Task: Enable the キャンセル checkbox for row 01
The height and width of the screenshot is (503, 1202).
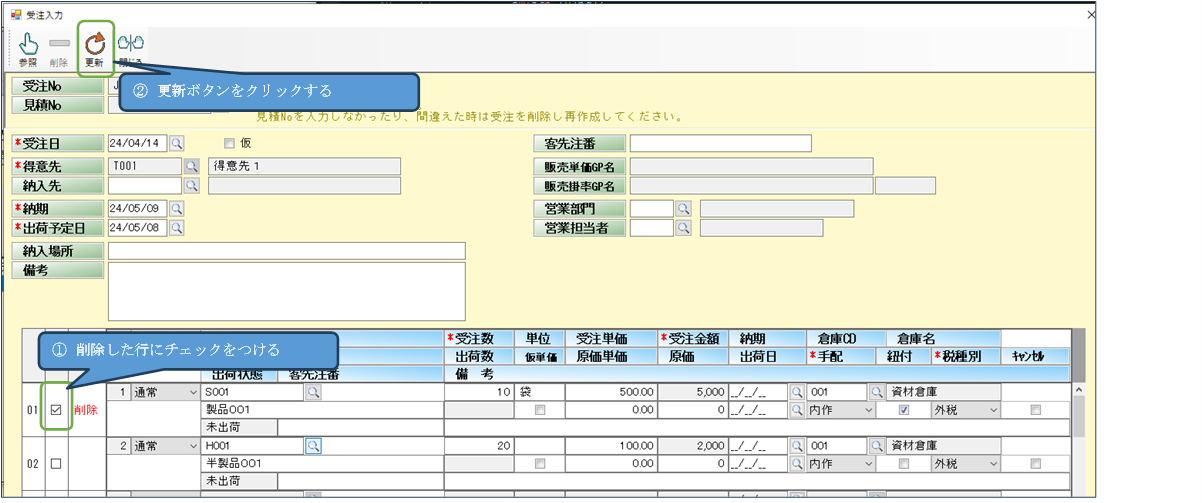Action: pos(1035,410)
